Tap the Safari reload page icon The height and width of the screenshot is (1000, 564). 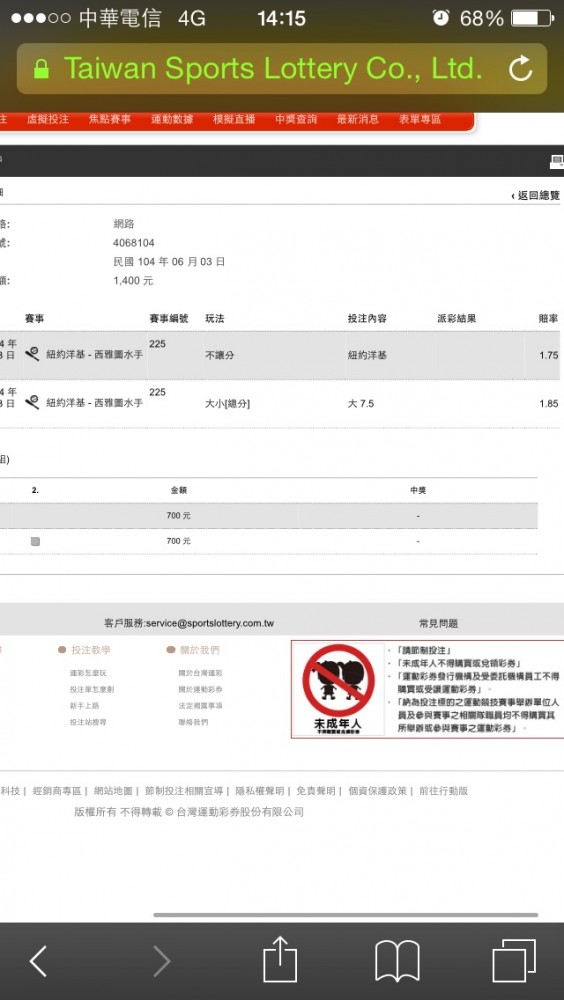pos(521,69)
